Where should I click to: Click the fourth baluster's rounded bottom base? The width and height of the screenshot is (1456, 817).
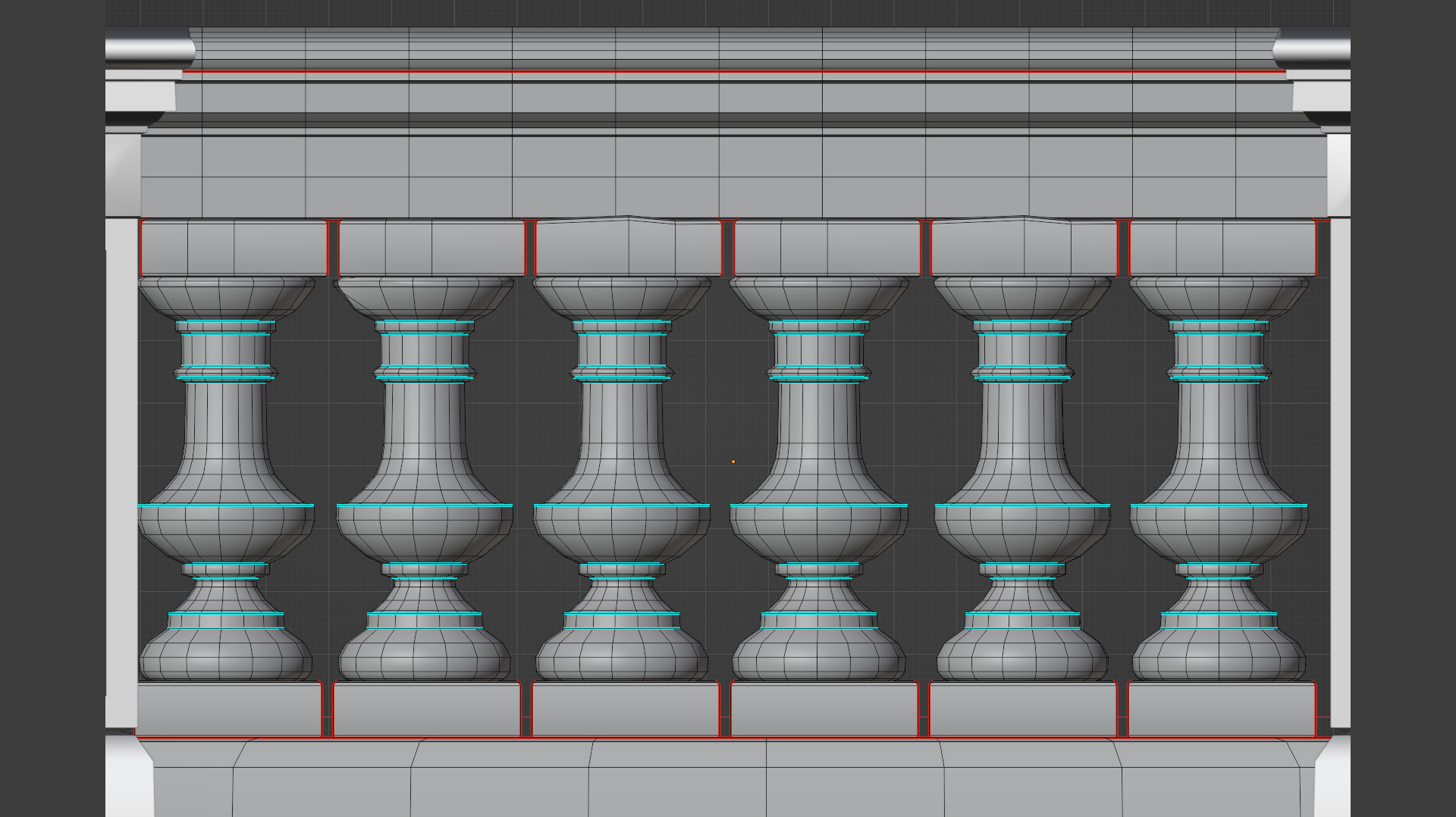[x=819, y=656]
